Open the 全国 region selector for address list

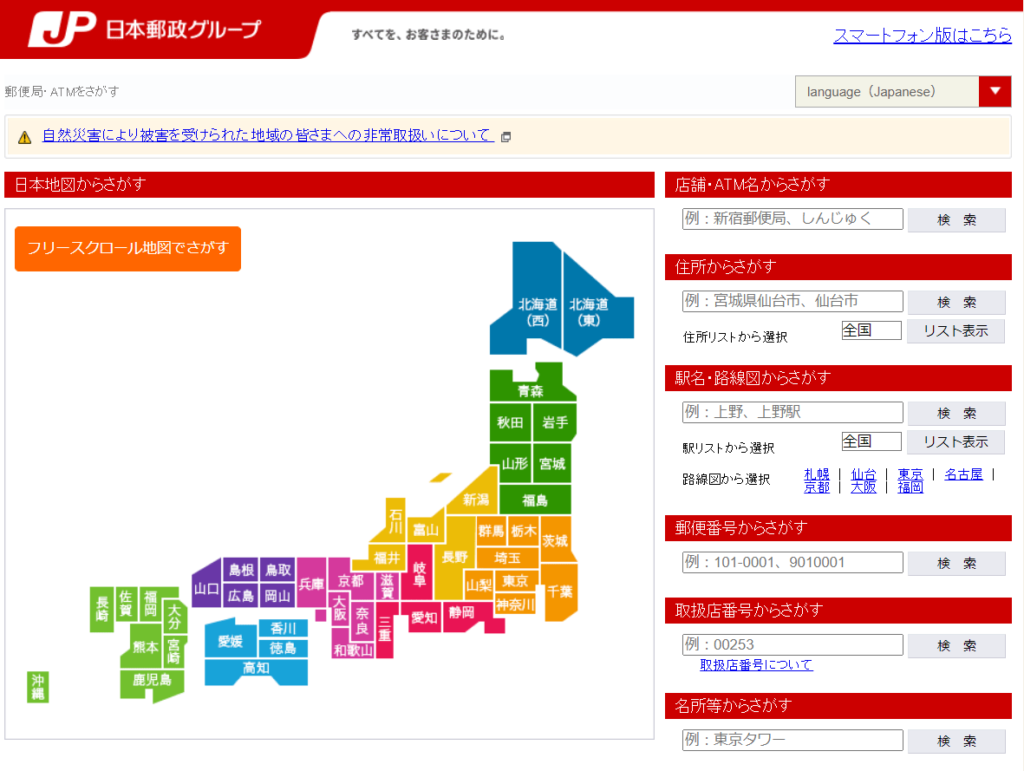871,329
